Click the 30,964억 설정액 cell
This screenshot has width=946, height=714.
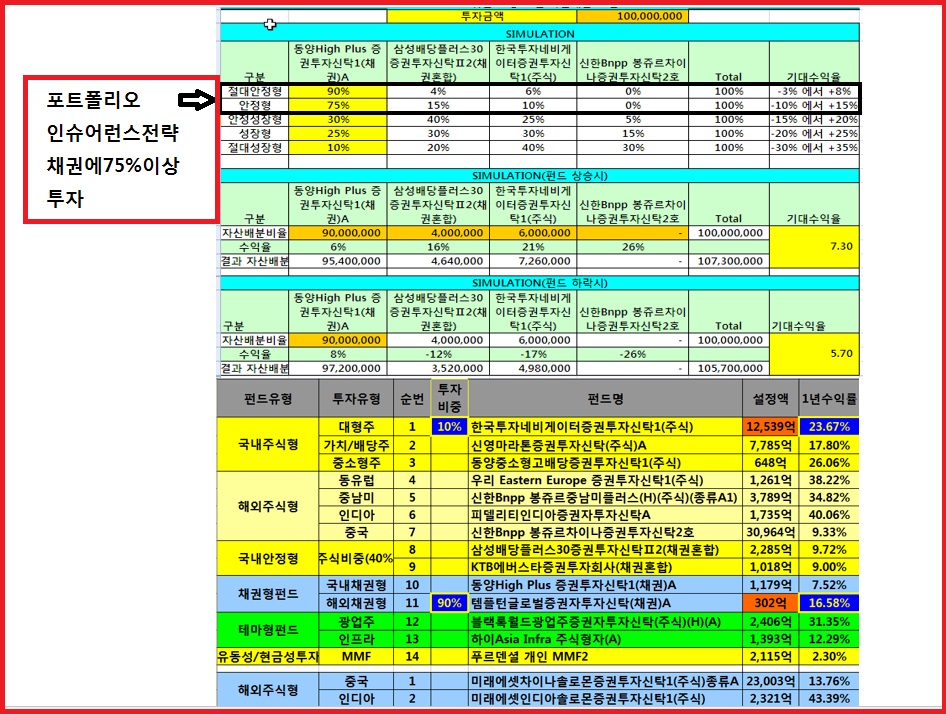(770, 532)
